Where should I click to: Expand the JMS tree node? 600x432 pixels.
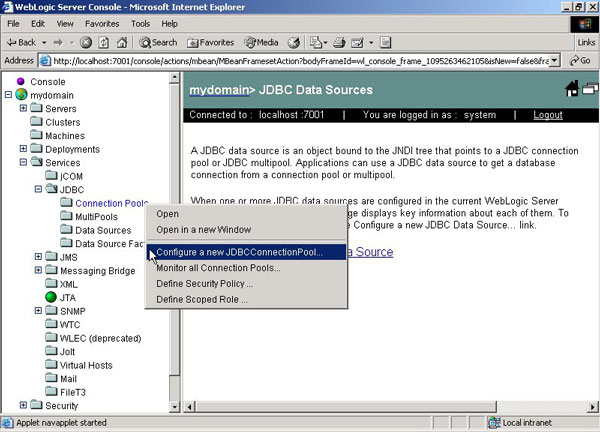pos(38,257)
